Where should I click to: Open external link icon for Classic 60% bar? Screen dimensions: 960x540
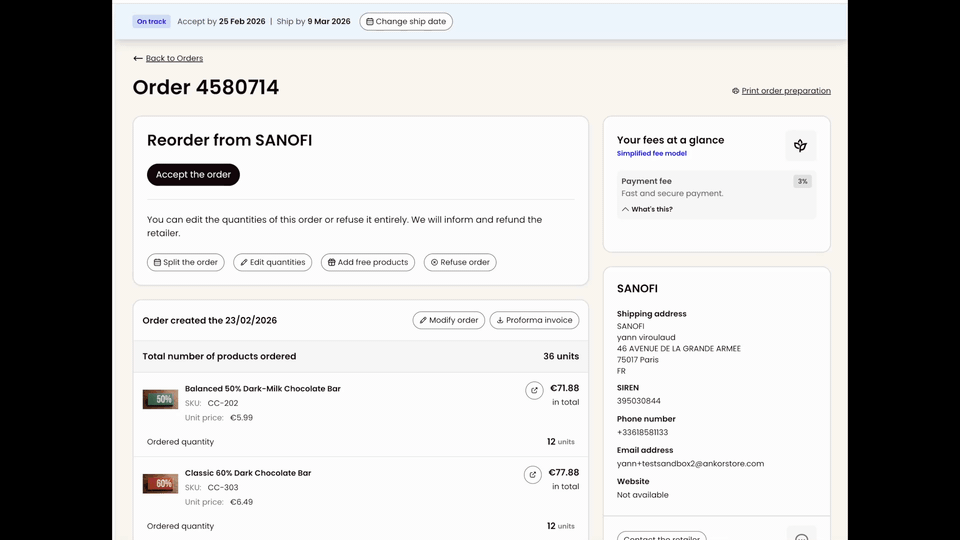[x=533, y=474]
